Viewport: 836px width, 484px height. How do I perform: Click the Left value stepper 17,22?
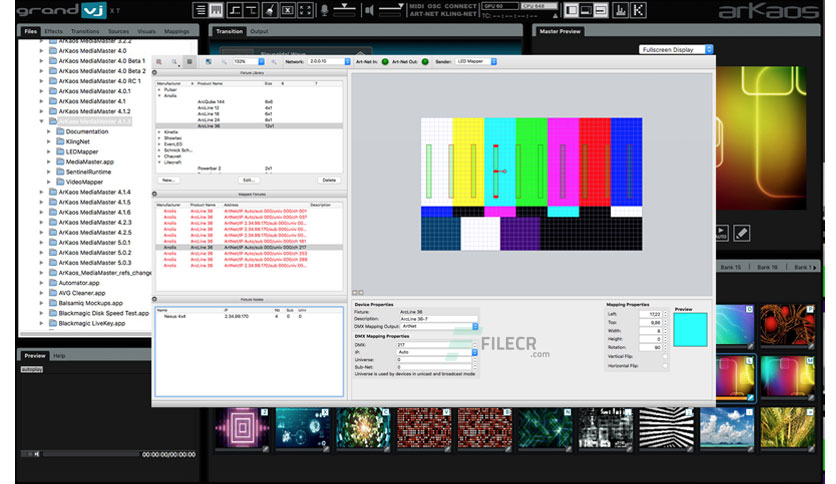[x=665, y=314]
